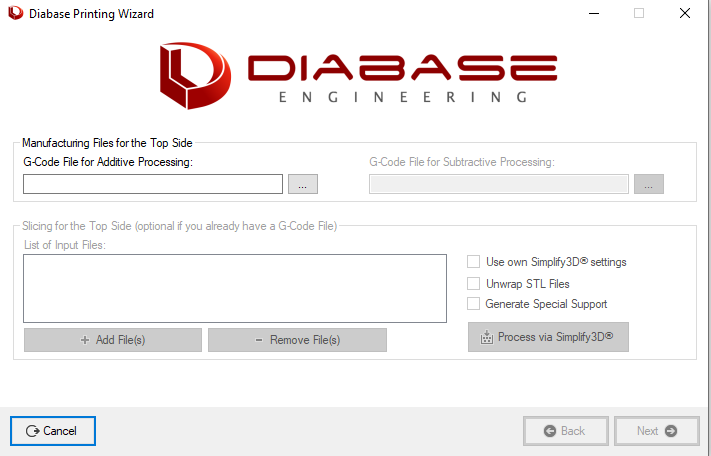Viewport: 711px width, 456px height.
Task: Click Remove File(s) button
Action: 297,340
